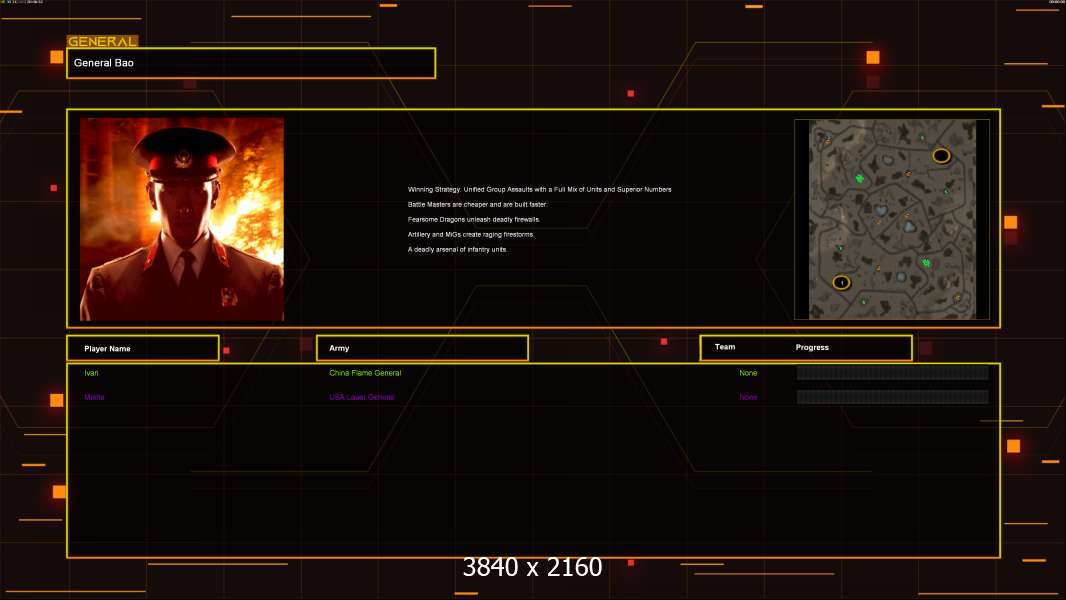
Task: Click the deadly arsenal of infantry line
Action: (458, 249)
